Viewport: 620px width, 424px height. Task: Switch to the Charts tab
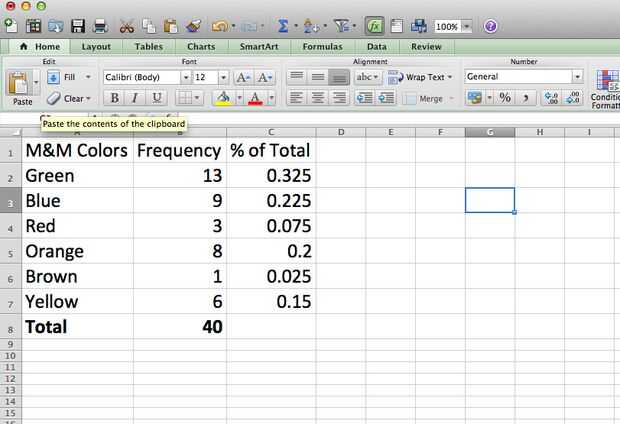(x=201, y=47)
